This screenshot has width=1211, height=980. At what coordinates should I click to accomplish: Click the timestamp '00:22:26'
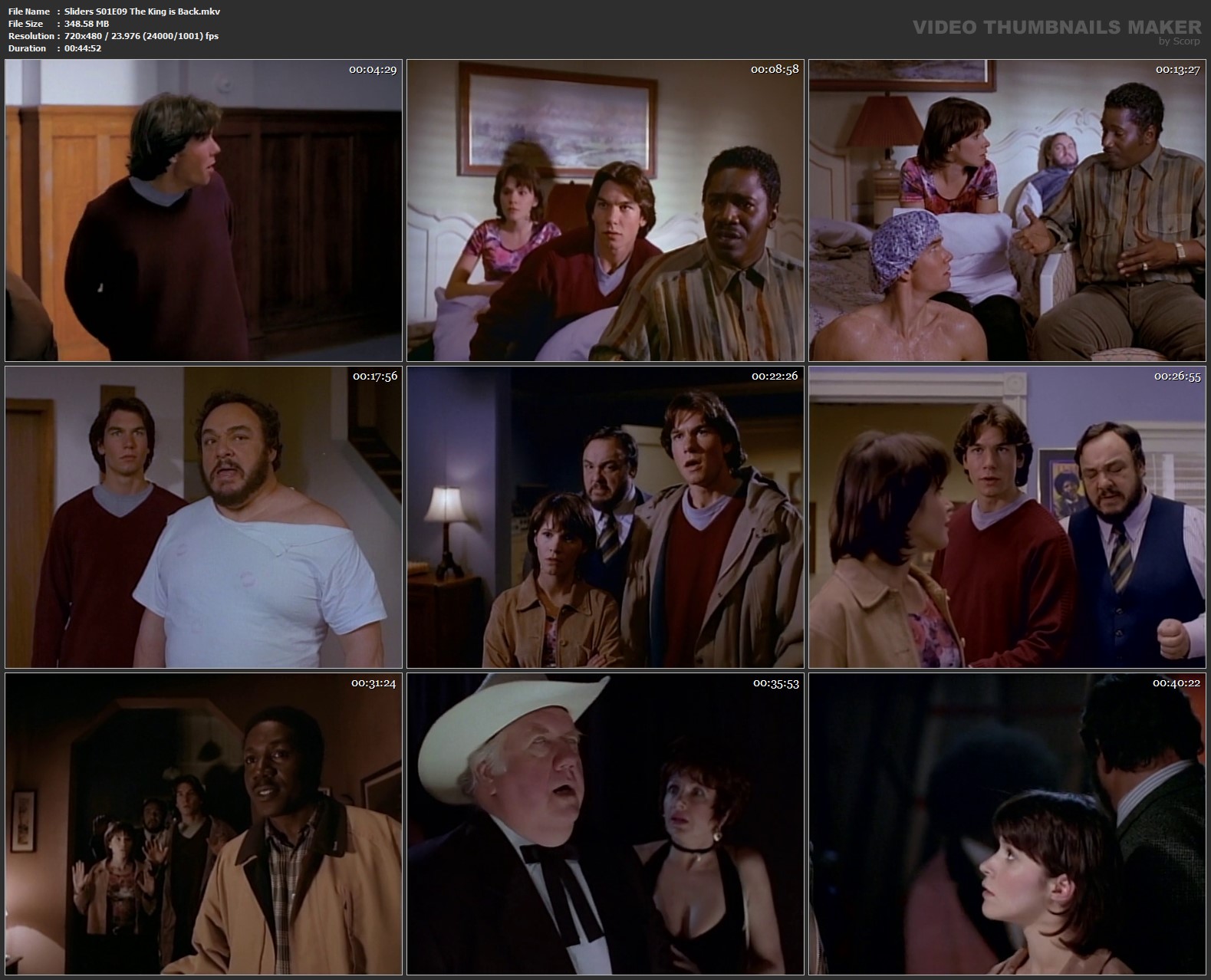[775, 377]
